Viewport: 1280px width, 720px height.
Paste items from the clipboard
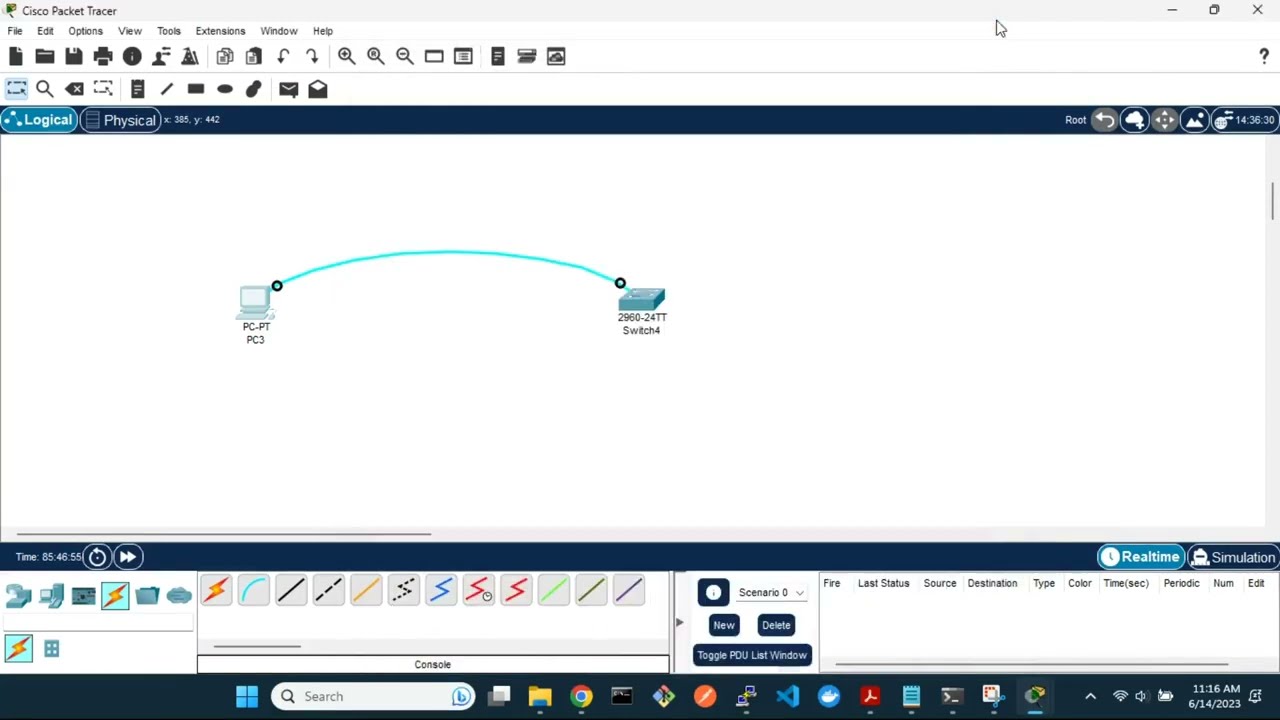click(254, 56)
